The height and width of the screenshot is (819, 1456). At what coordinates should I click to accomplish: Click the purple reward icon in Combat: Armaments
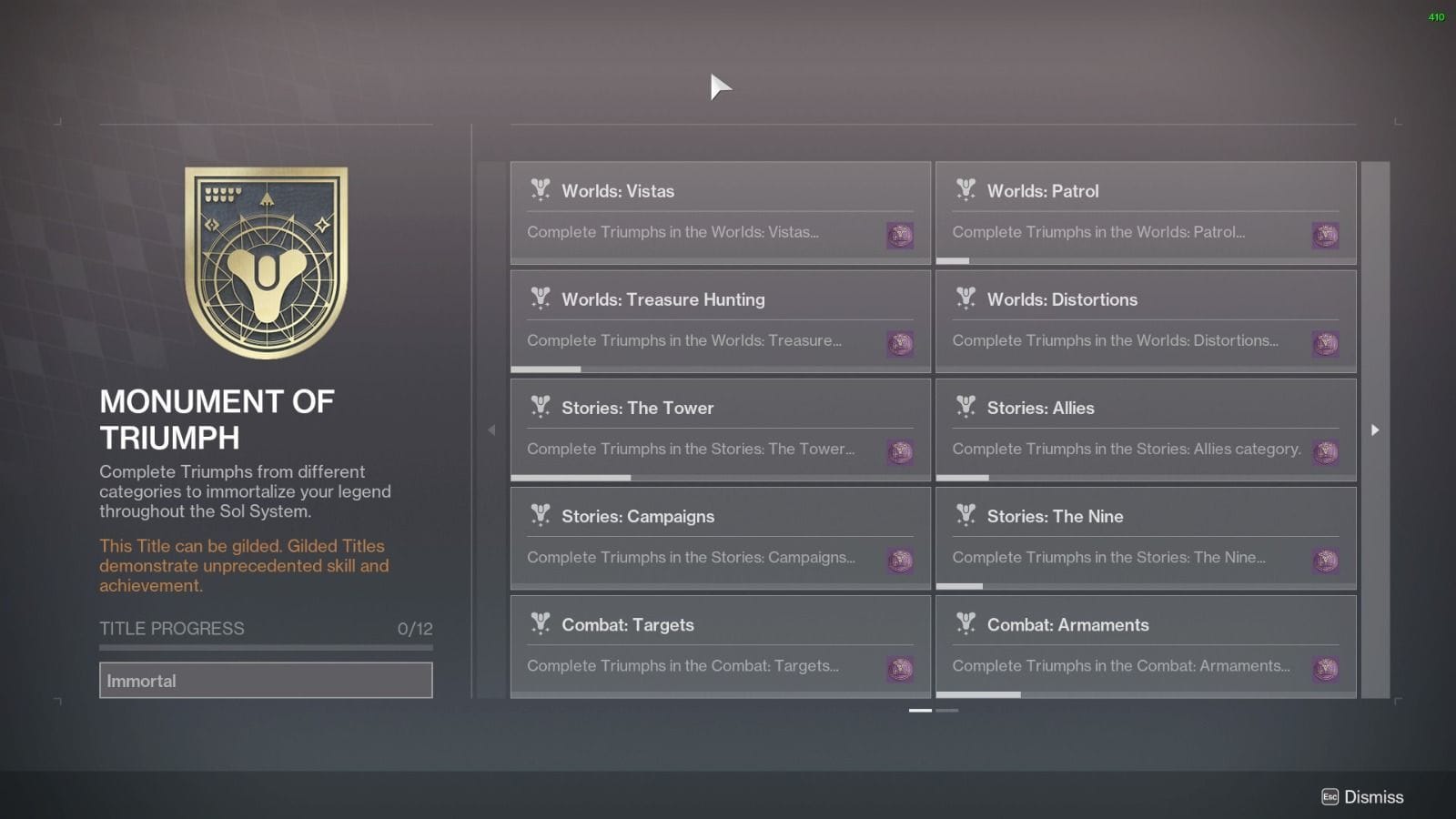[1325, 669]
